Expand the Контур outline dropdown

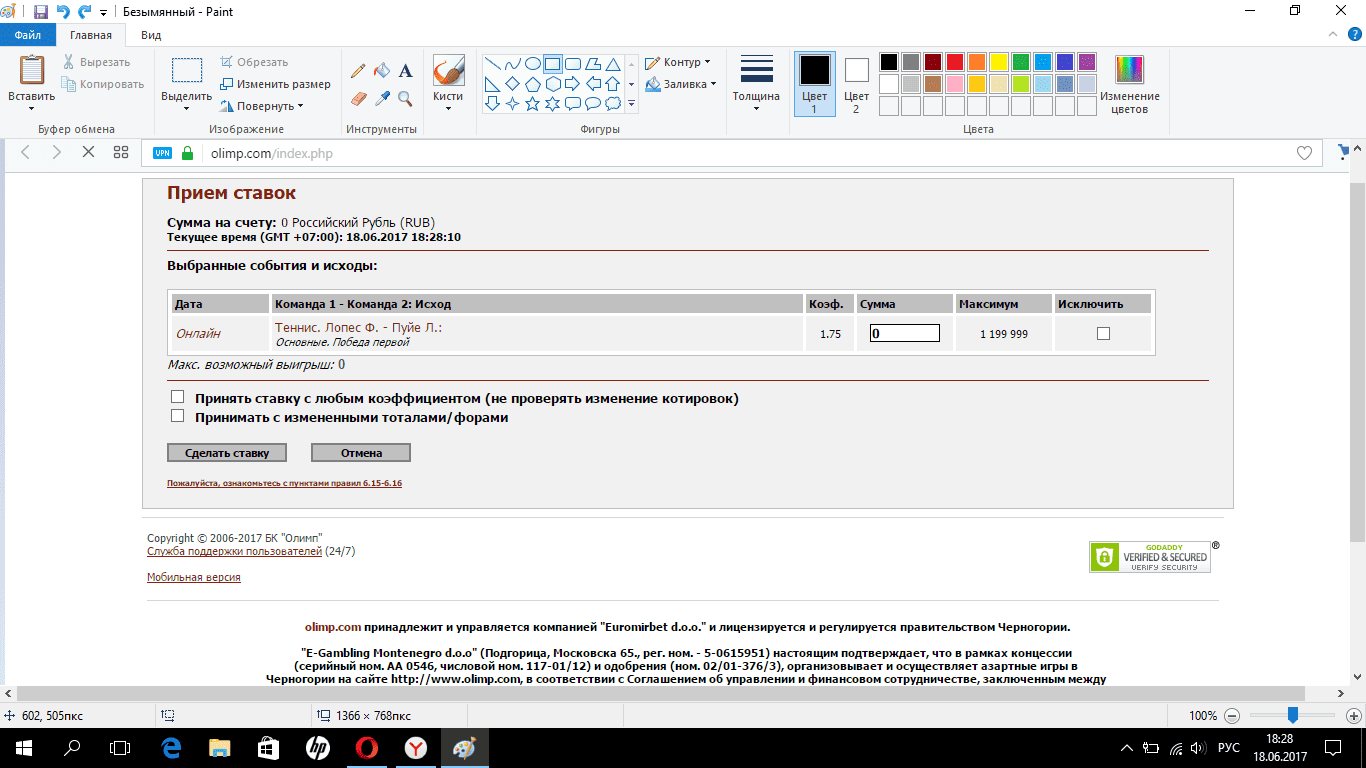[678, 62]
